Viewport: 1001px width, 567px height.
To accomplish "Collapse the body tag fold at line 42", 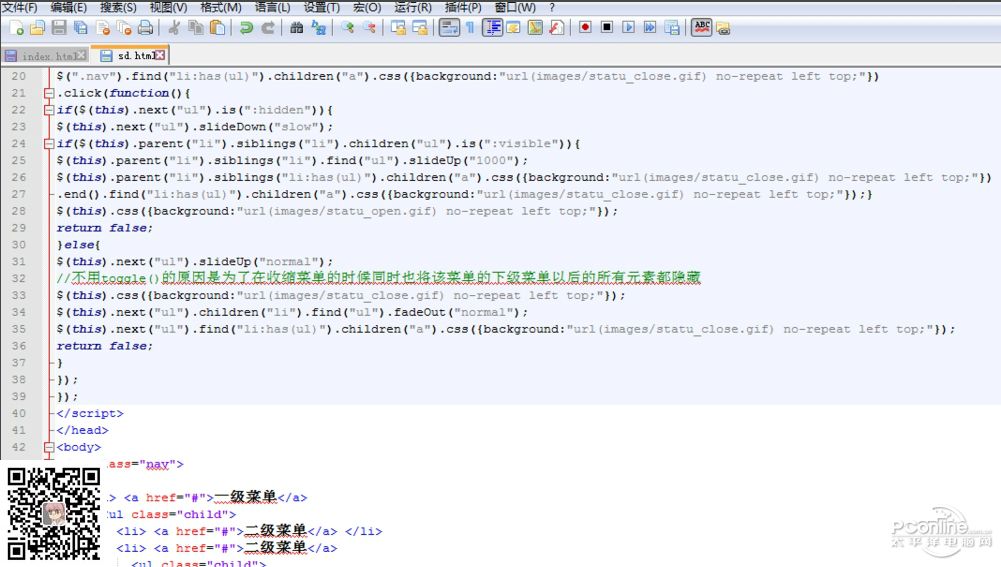I will point(50,447).
